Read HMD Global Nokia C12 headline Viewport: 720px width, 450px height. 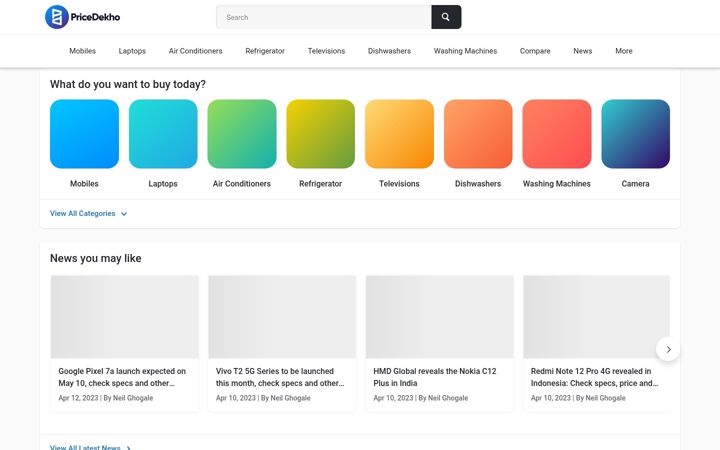(x=435, y=377)
